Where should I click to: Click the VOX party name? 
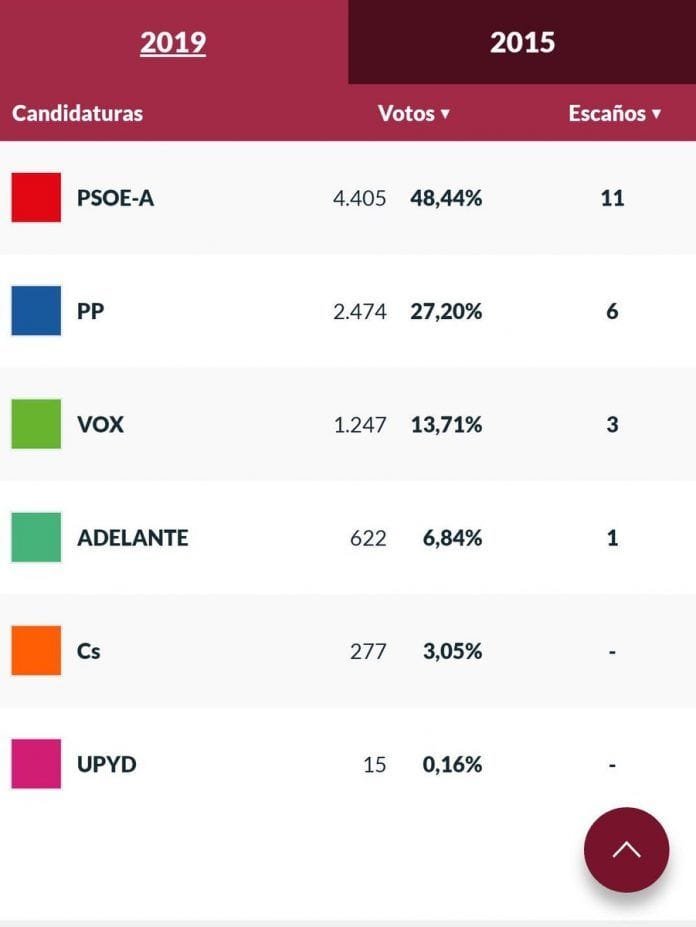point(103,424)
